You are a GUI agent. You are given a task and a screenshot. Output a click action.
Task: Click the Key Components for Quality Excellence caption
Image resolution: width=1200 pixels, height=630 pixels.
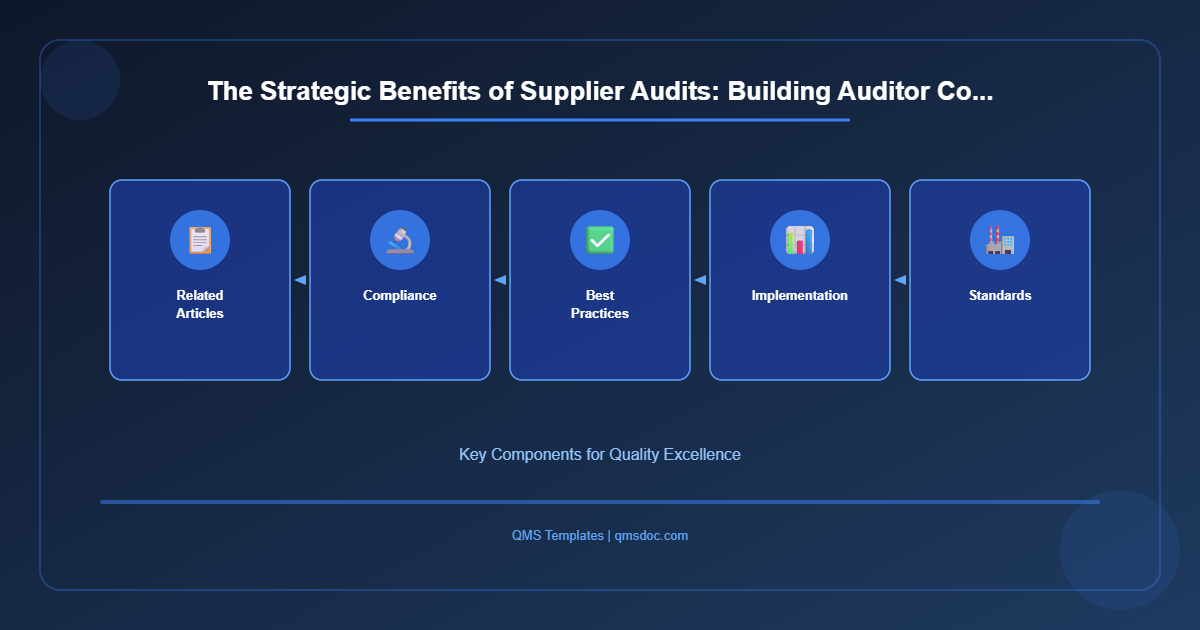(600, 454)
